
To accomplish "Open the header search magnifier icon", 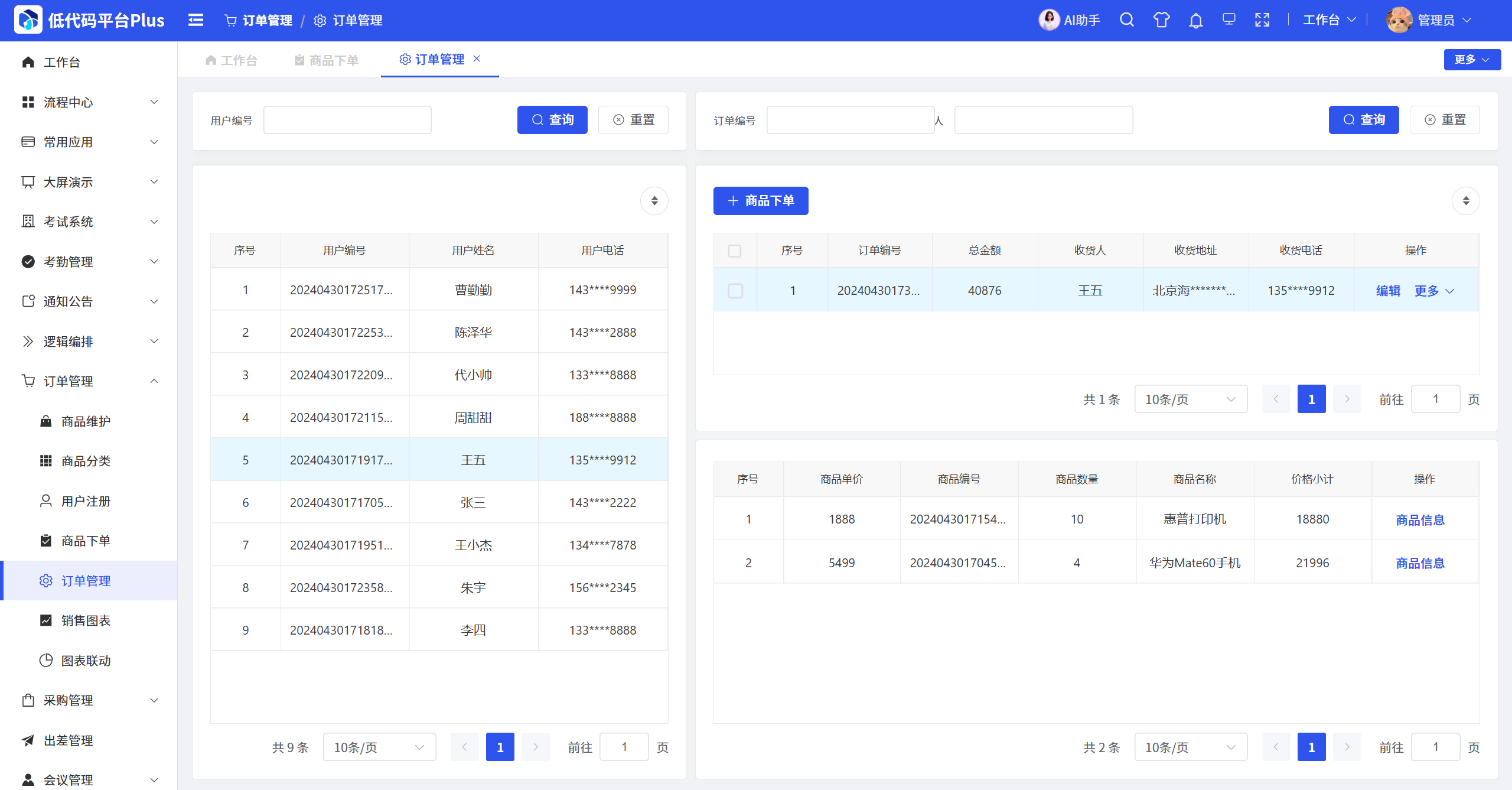I will pos(1126,20).
